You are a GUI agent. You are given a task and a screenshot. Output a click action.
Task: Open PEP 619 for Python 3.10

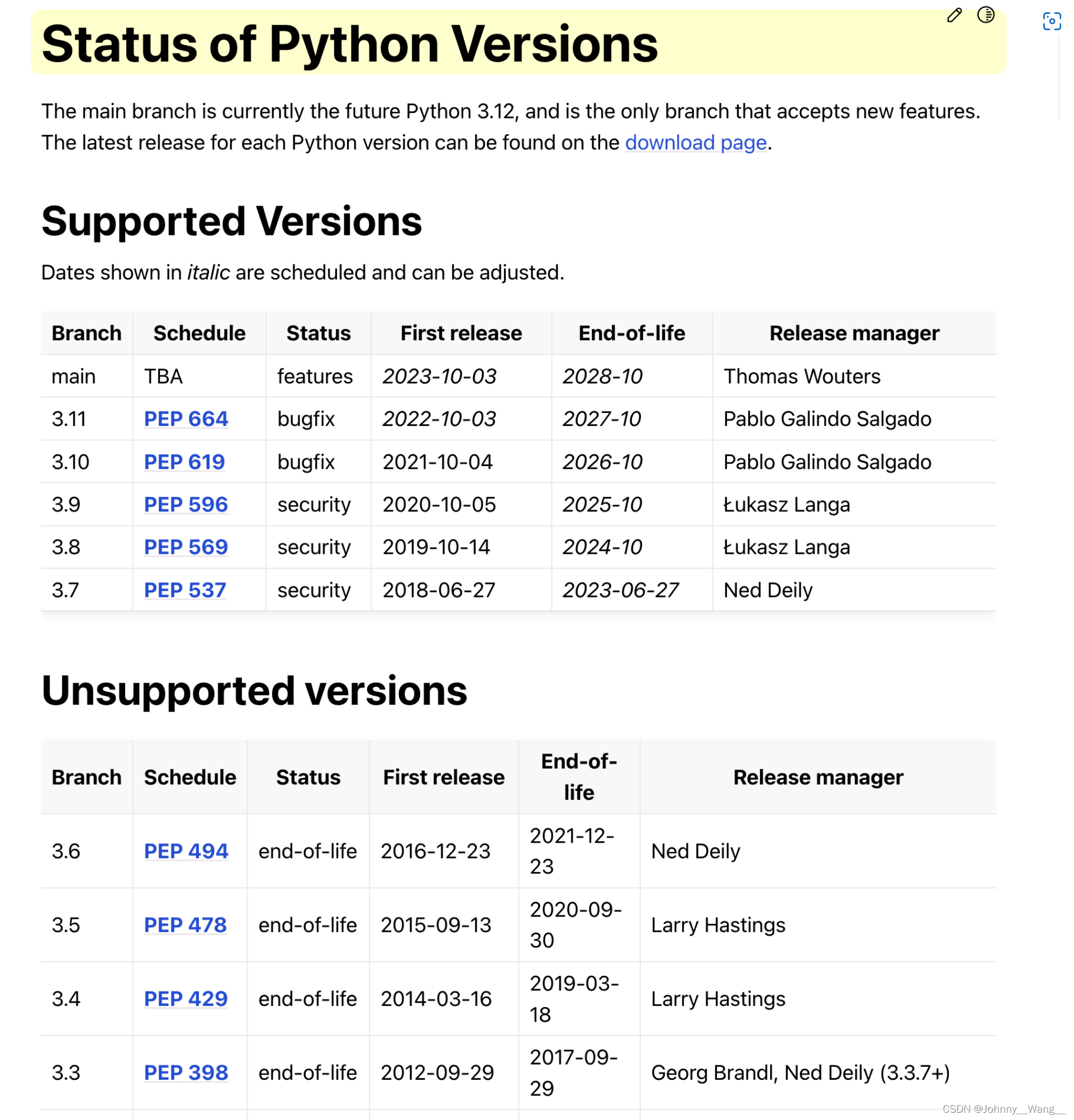click(x=183, y=462)
